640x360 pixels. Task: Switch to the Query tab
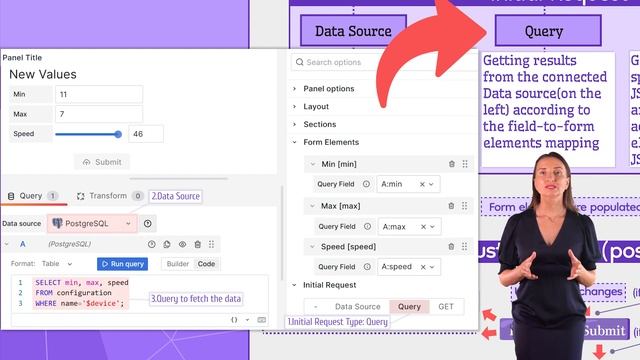(34, 196)
